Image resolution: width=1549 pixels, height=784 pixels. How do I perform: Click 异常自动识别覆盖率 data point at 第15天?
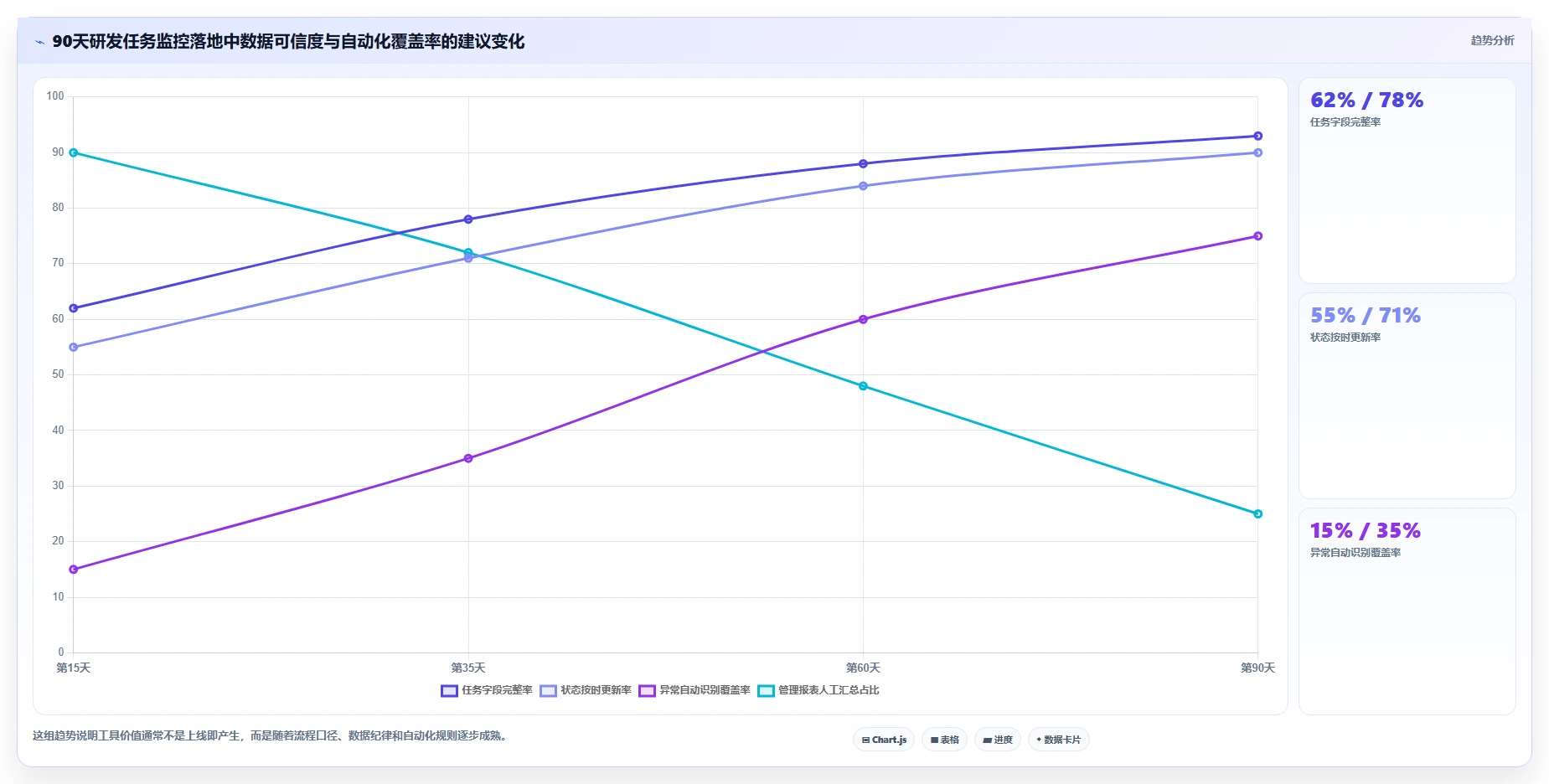pyautogui.click(x=74, y=570)
